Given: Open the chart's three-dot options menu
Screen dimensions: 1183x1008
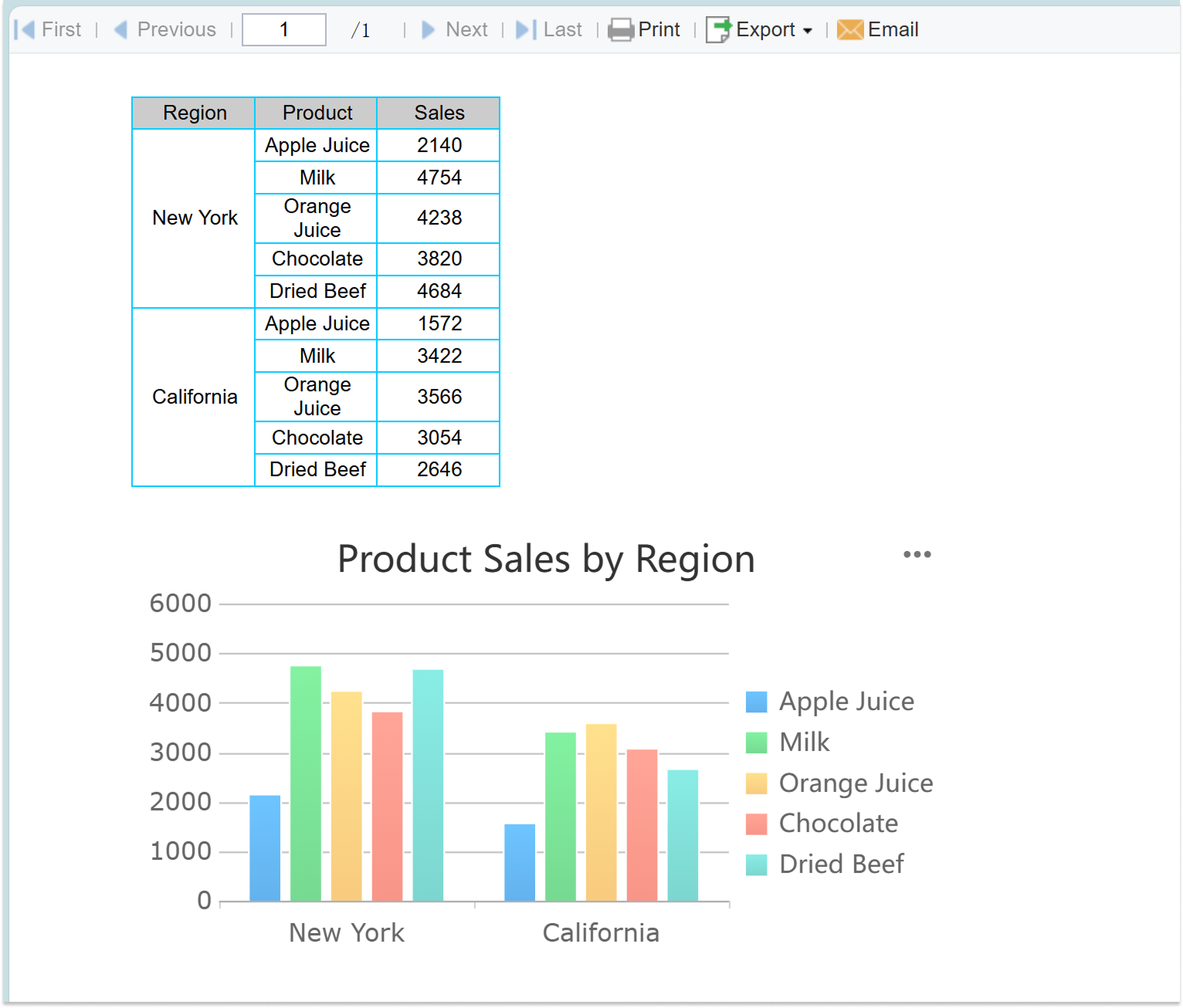Looking at the screenshot, I should (x=917, y=554).
